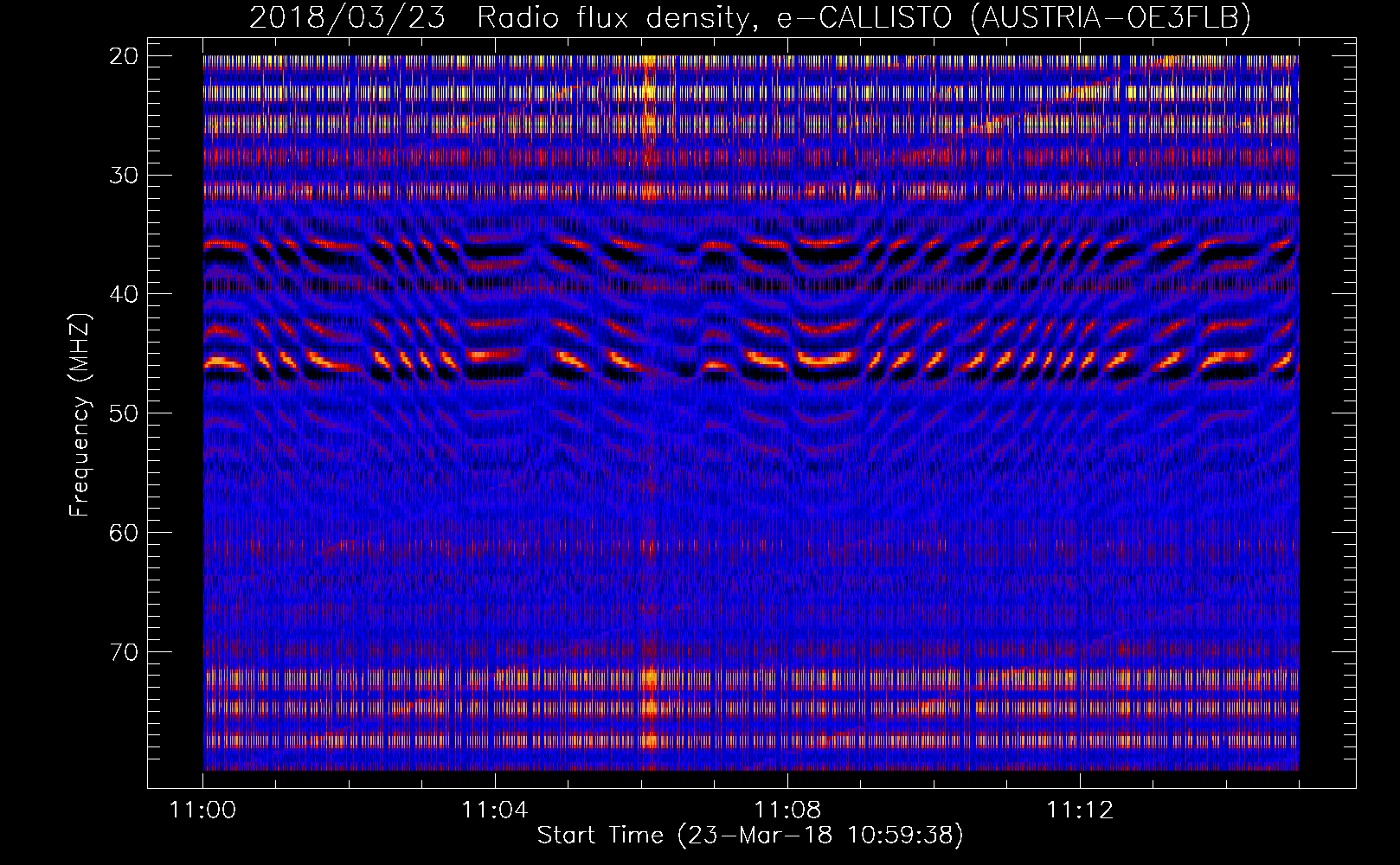1400x865 pixels.
Task: Click the 30 frequency tick label
Action: click(125, 176)
